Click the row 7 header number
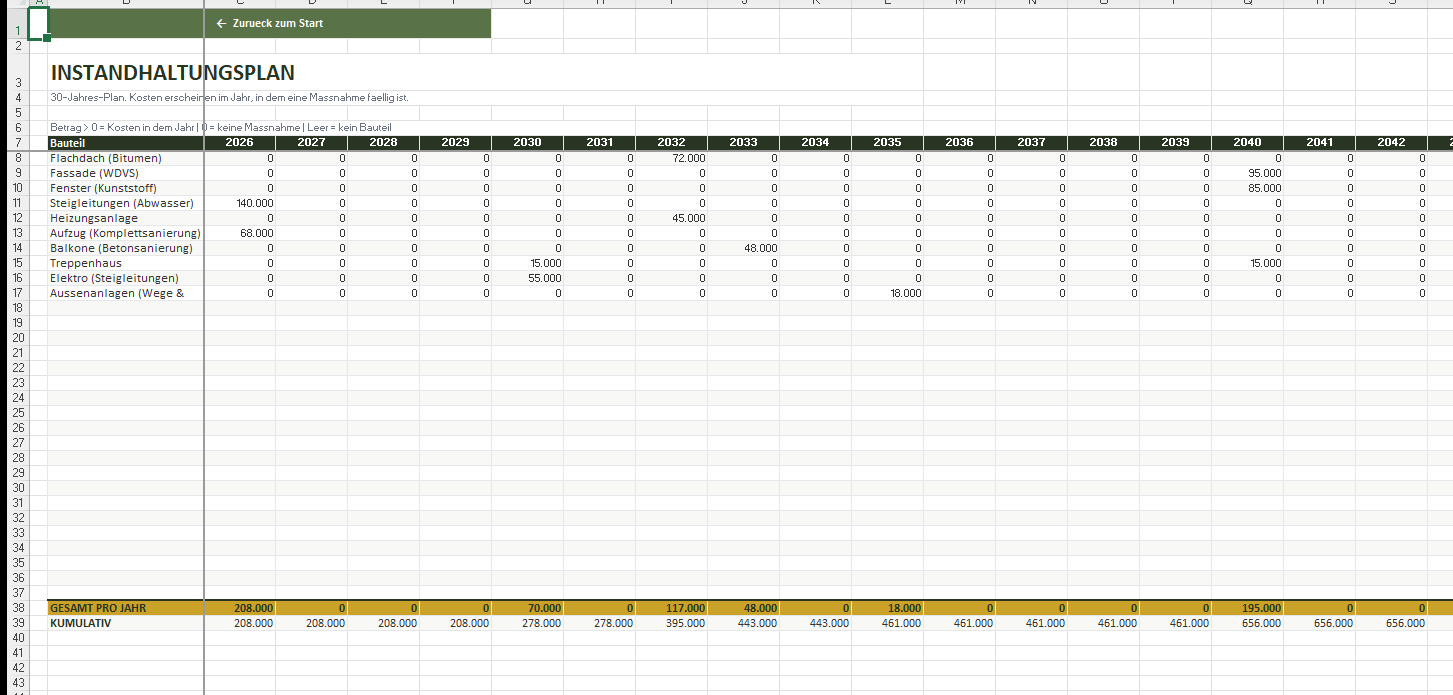The image size is (1453, 695). tap(18, 143)
